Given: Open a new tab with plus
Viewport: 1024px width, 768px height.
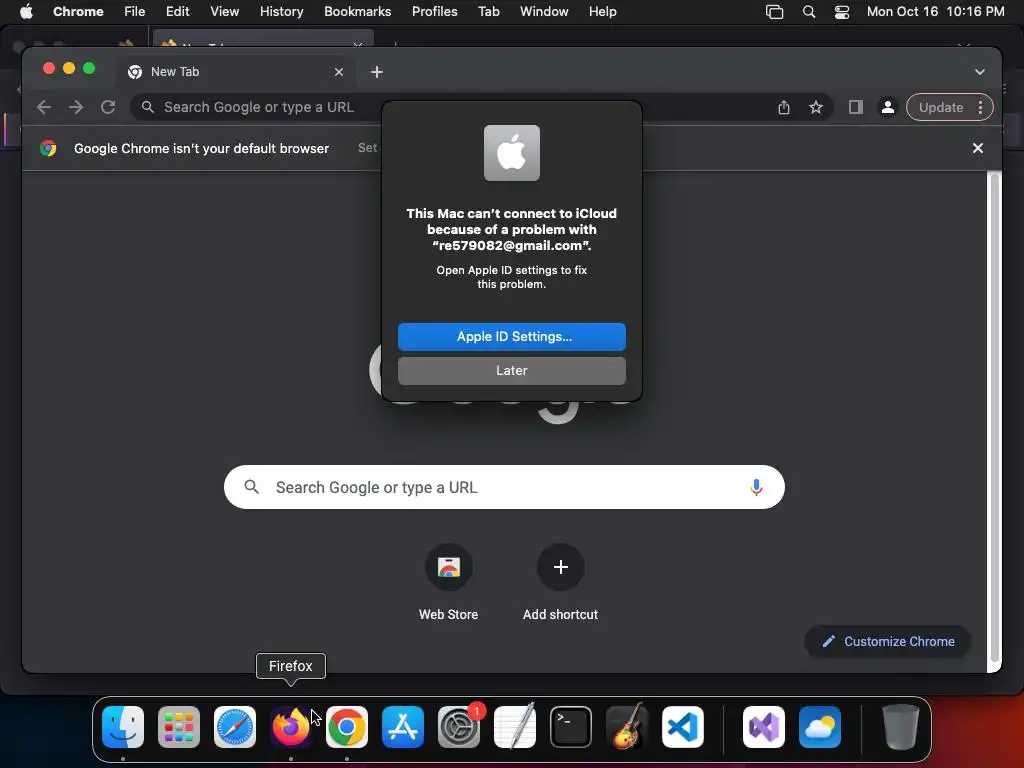Looking at the screenshot, I should 377,72.
